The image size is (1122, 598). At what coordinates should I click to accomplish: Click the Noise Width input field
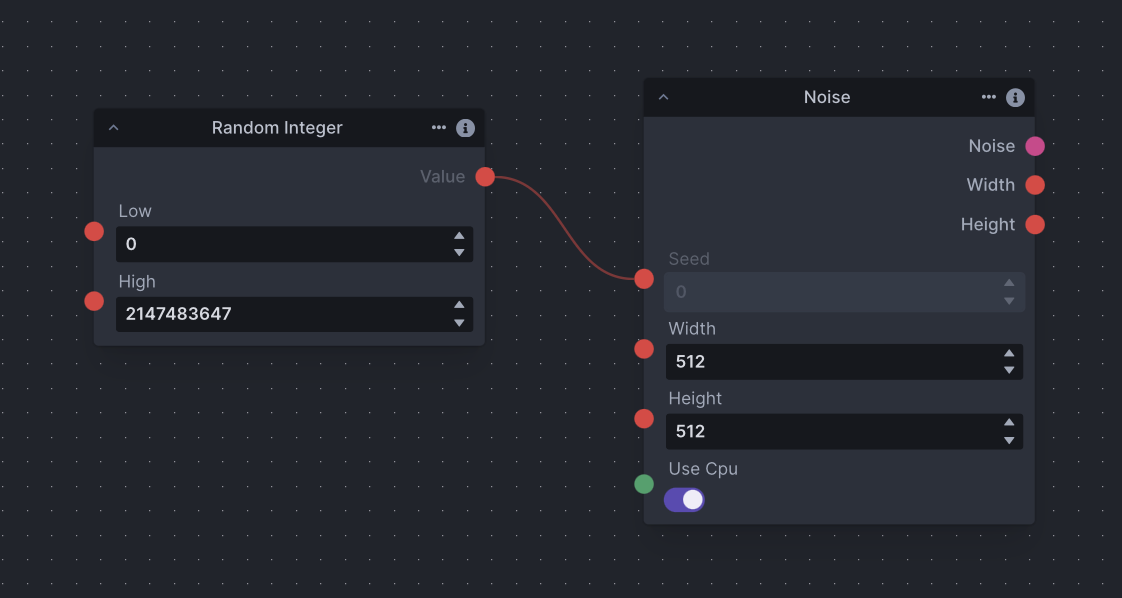(830, 362)
